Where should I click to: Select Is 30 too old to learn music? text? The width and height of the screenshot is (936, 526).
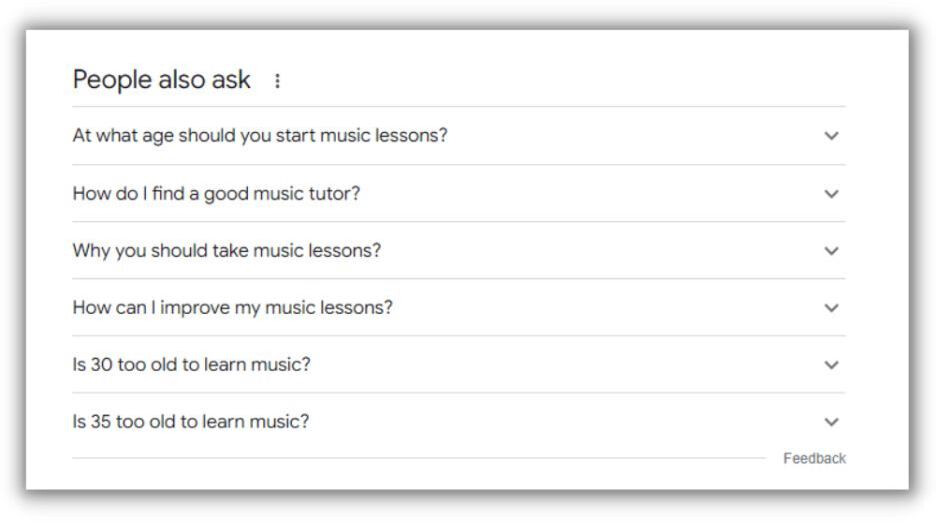(x=191, y=365)
